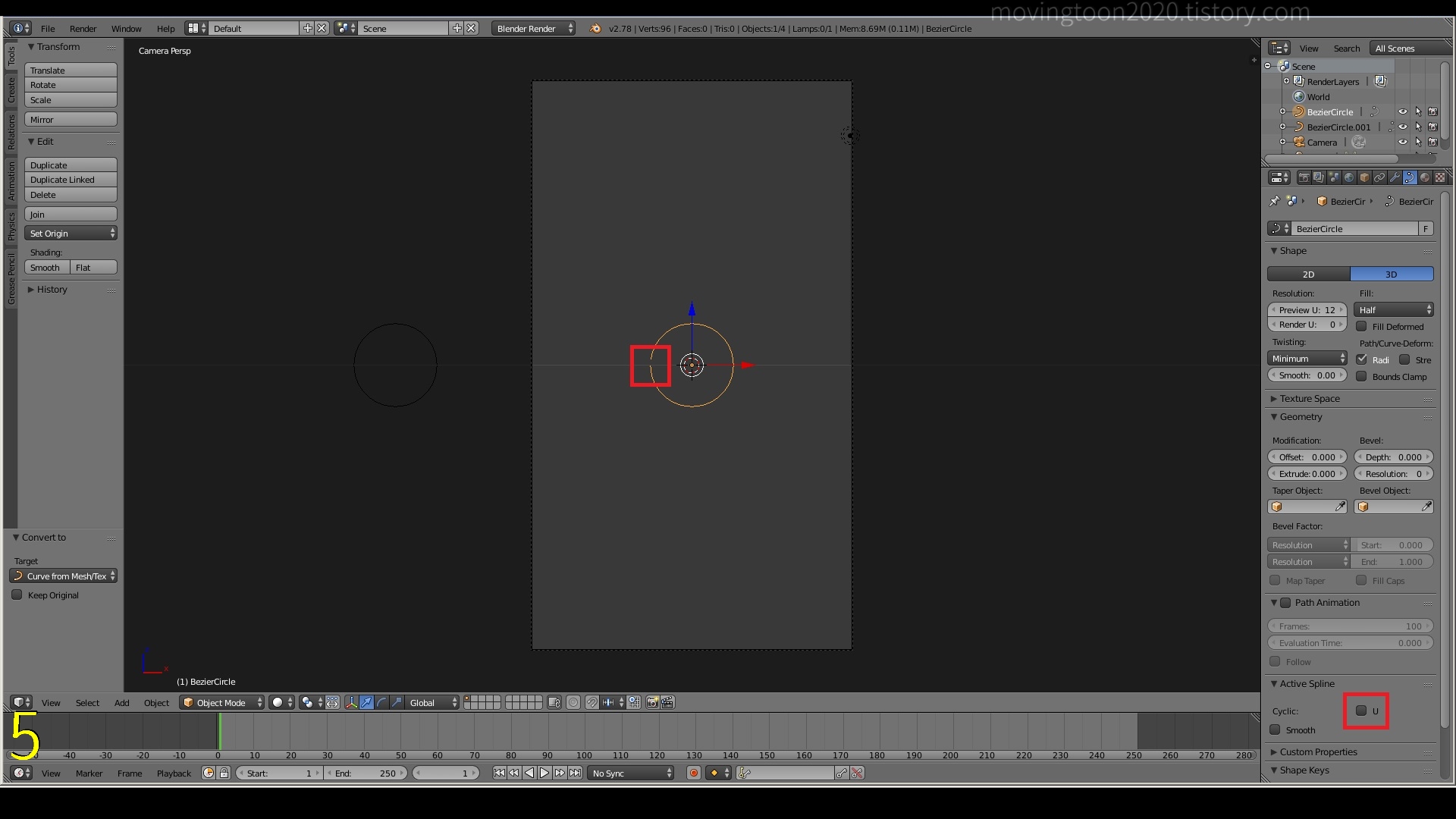1456x819 pixels.
Task: Toggle the timeline frame range lock icon
Action: 224,773
